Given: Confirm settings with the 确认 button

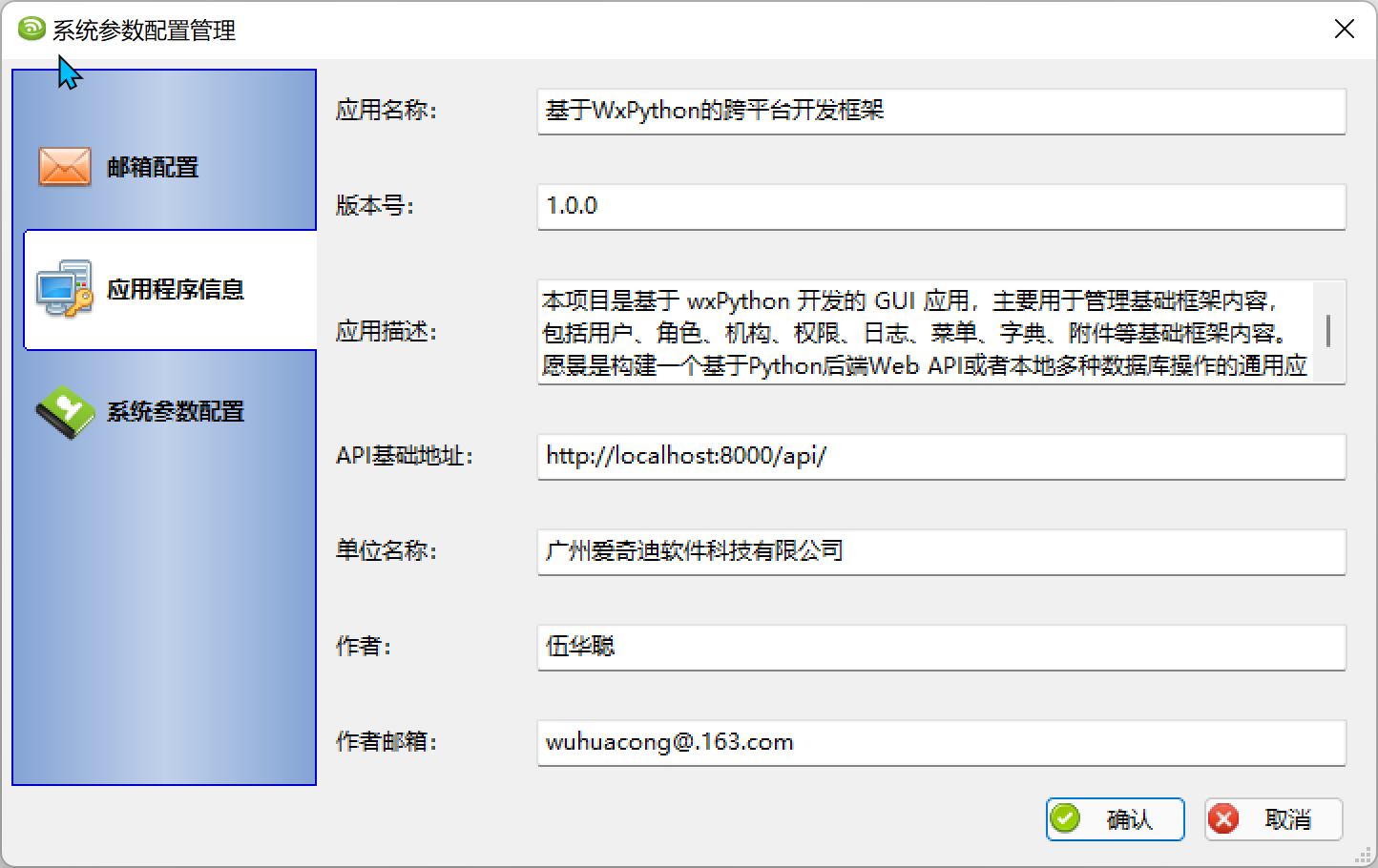Looking at the screenshot, I should point(1115,818).
